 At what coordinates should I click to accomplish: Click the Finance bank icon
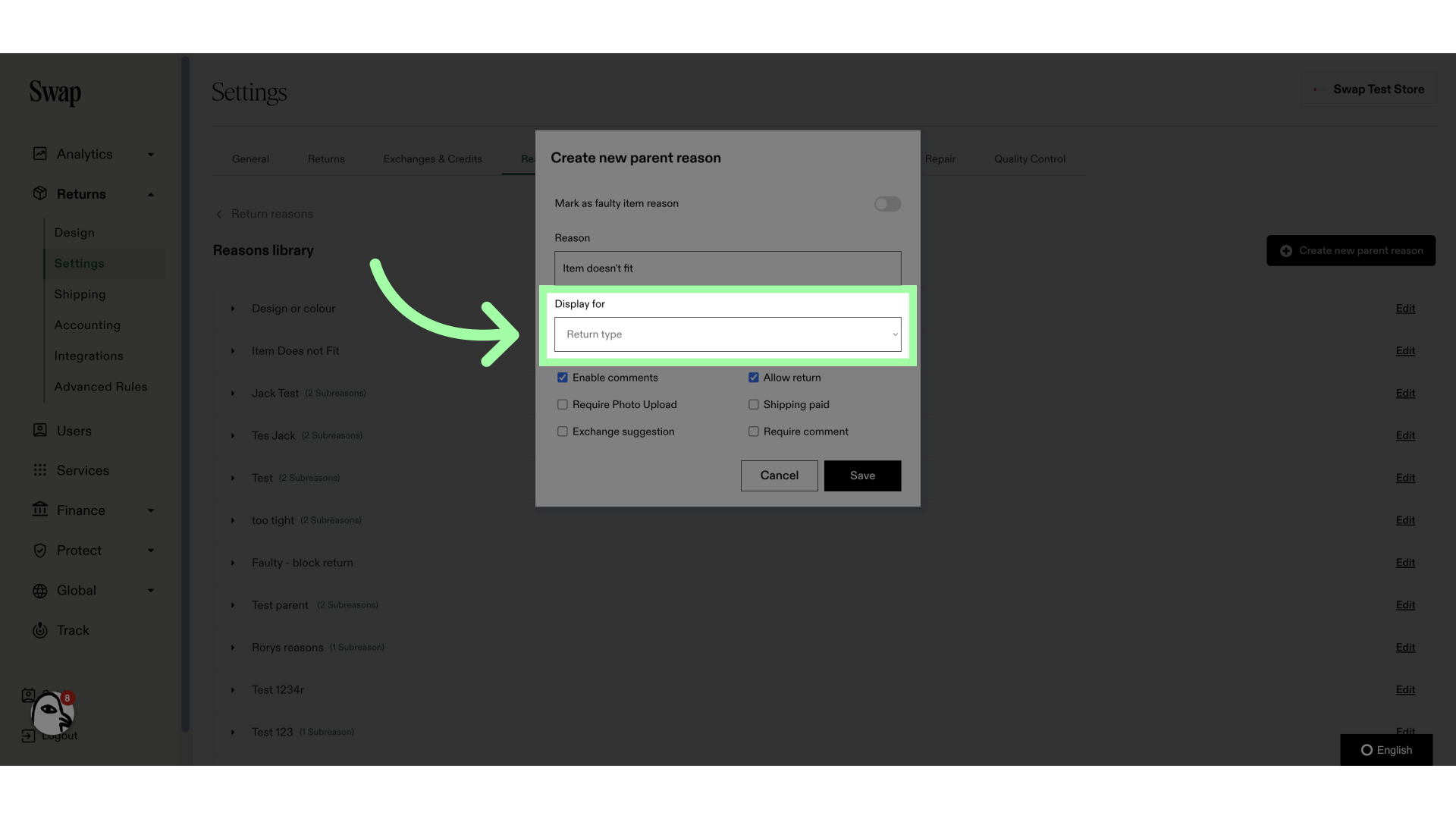(x=40, y=510)
